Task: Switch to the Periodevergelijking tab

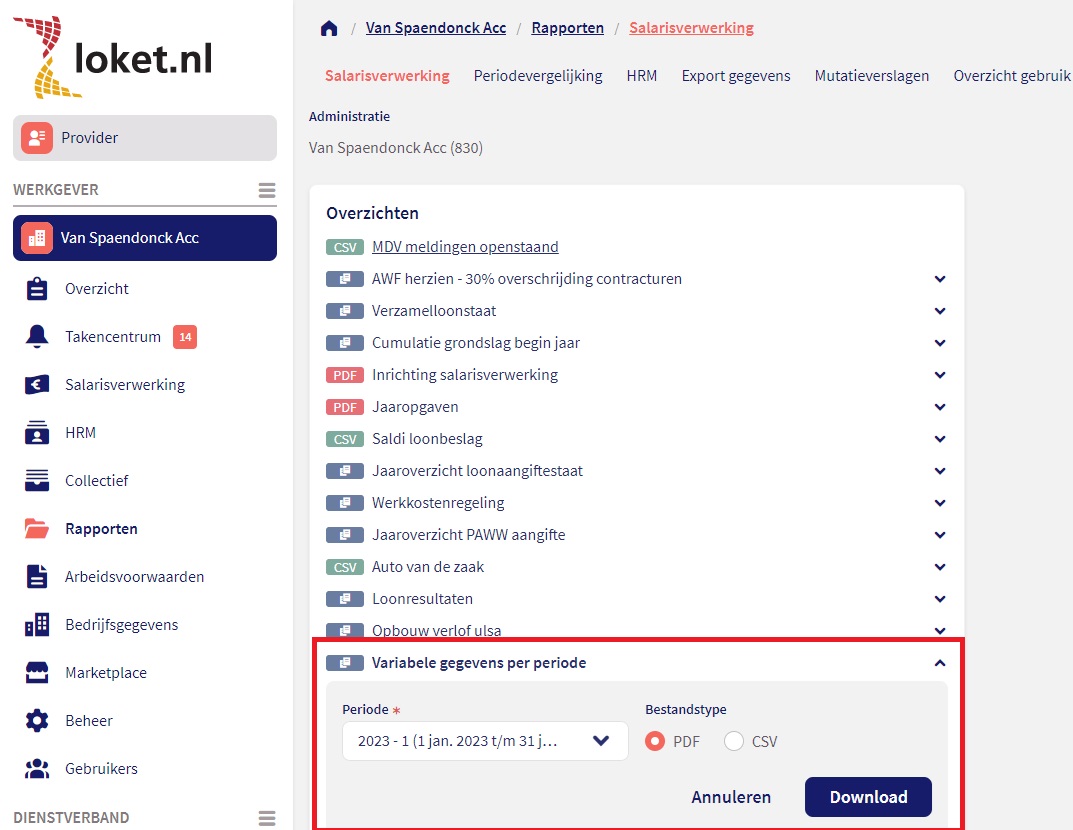Action: coord(537,75)
